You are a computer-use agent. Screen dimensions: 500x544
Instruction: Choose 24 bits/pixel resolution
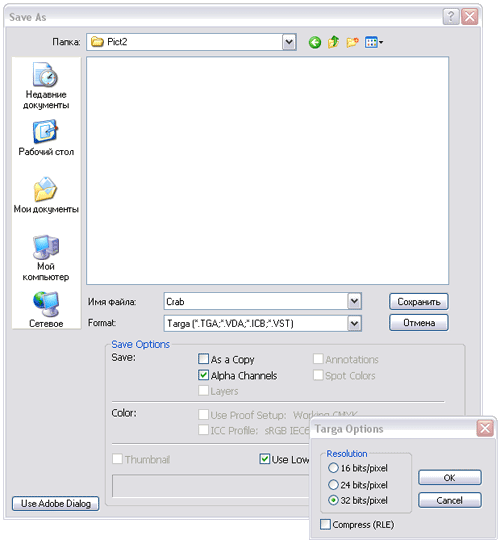[x=333, y=485]
